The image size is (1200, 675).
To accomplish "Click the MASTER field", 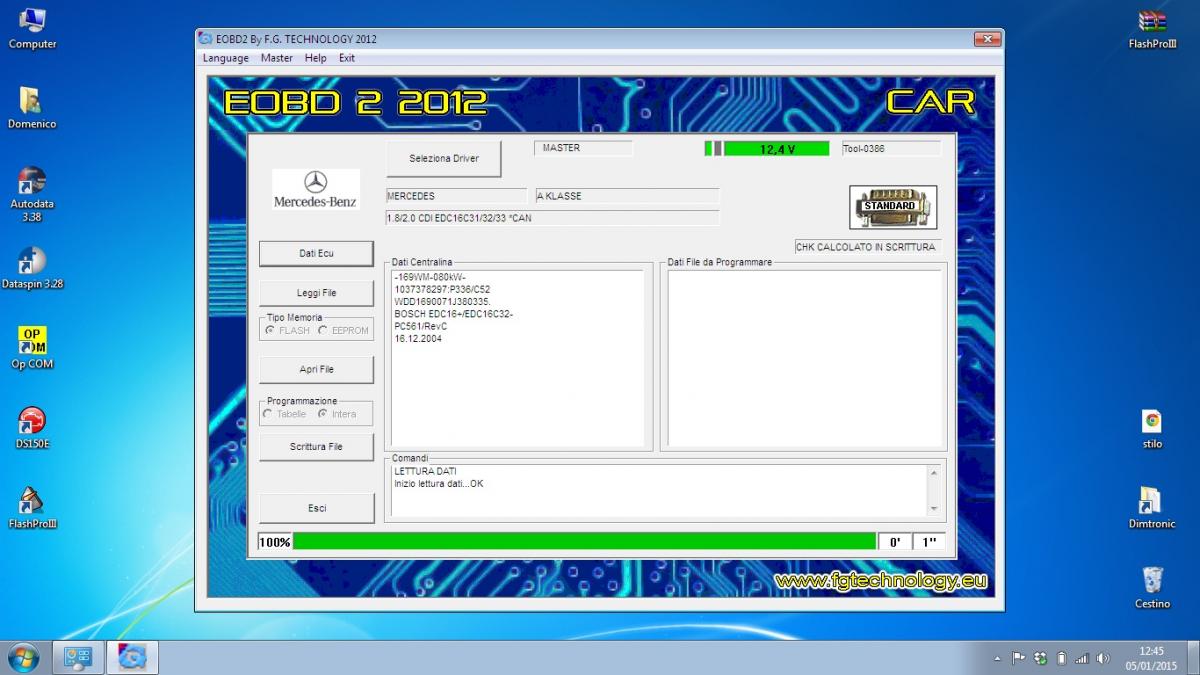I will pyautogui.click(x=584, y=148).
